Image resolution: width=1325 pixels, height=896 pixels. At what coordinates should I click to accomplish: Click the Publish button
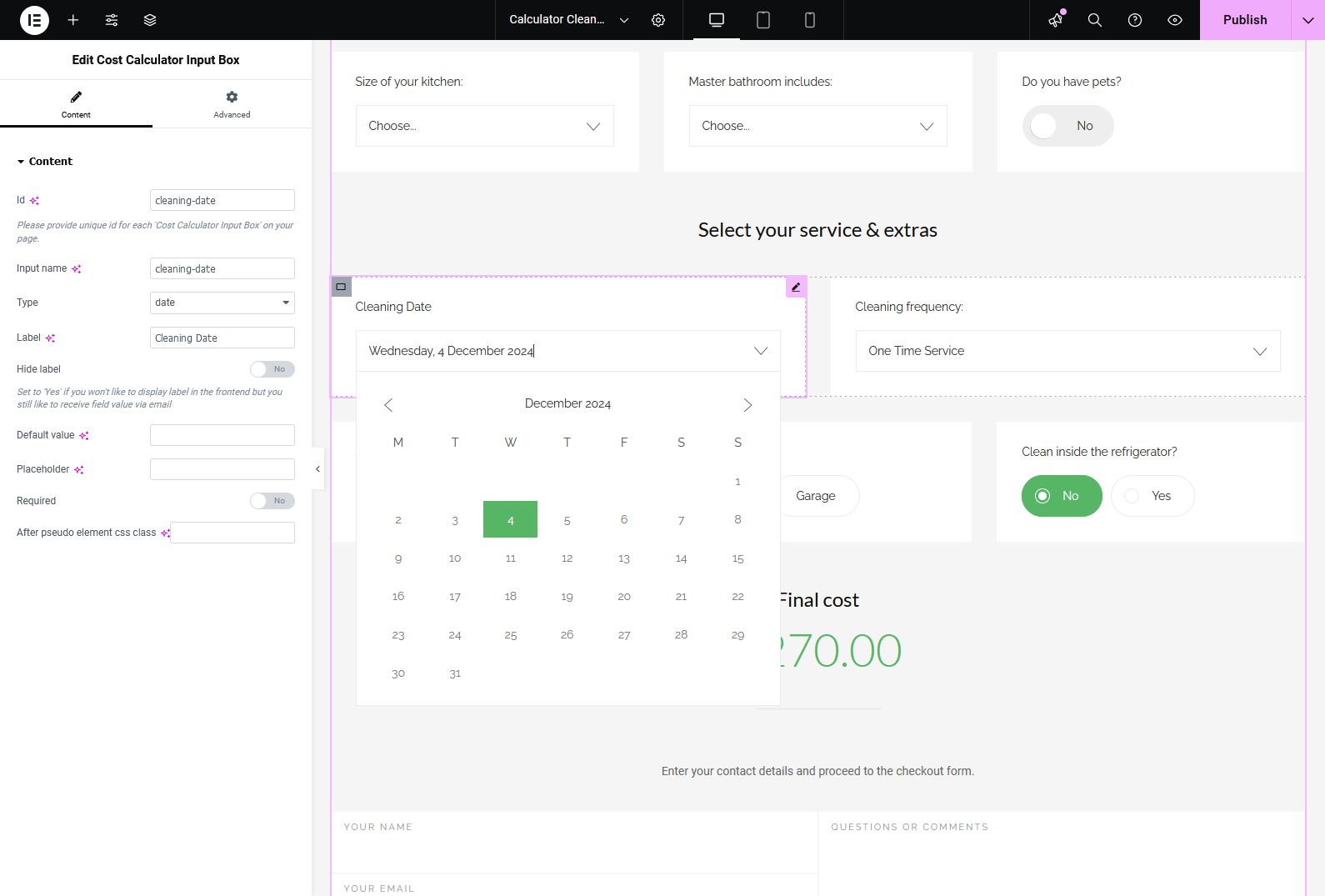click(x=1245, y=20)
